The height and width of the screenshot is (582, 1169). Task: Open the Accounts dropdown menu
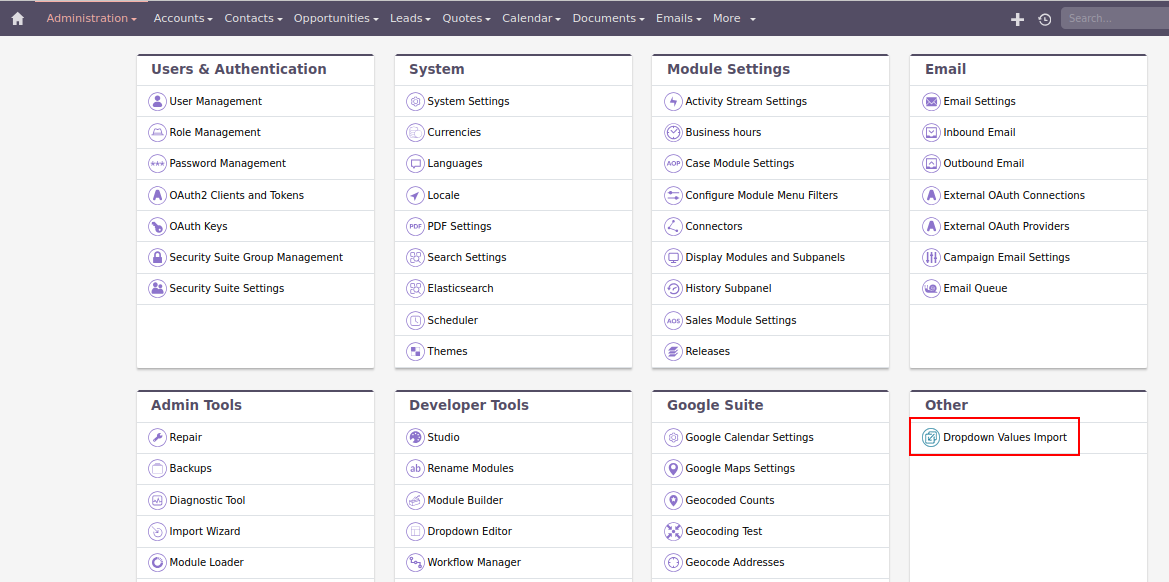[x=183, y=18]
